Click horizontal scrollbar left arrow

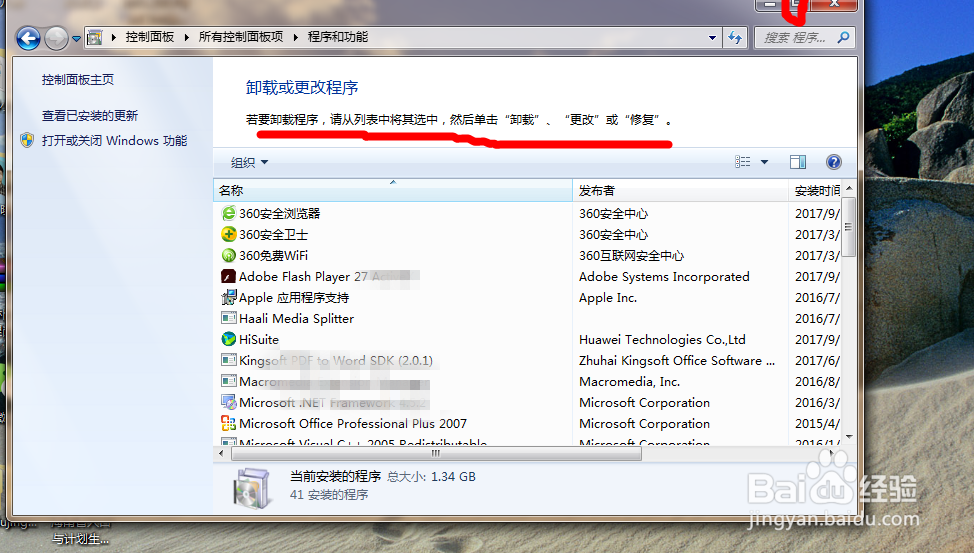coord(221,454)
